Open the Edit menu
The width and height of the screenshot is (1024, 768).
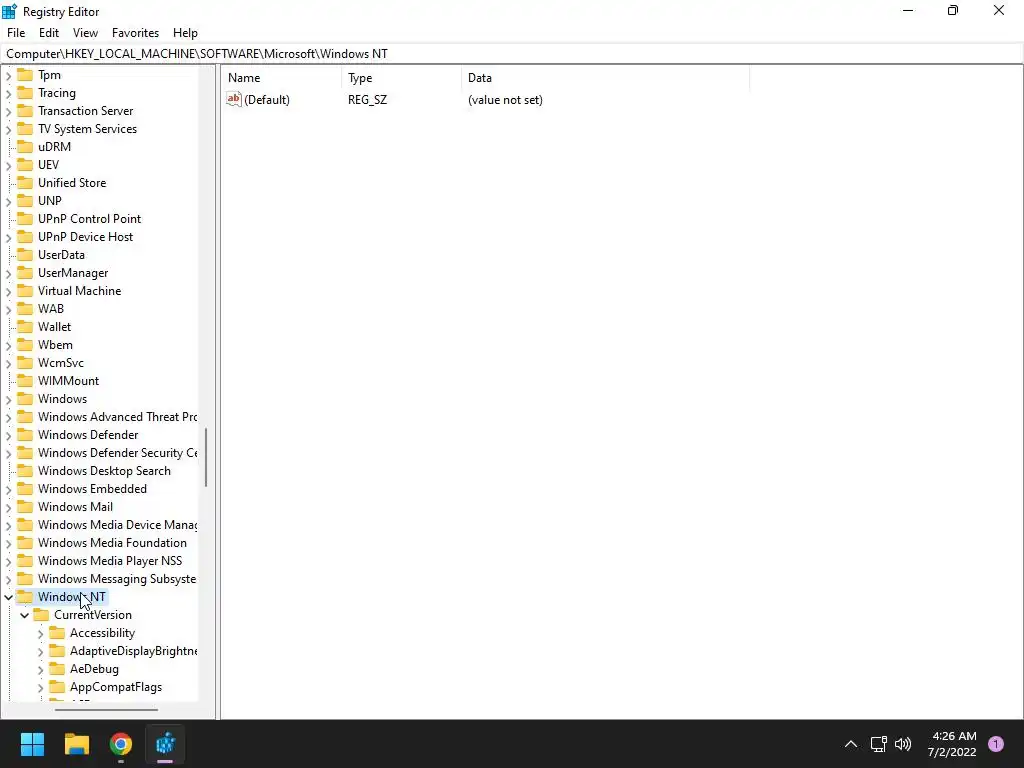48,33
